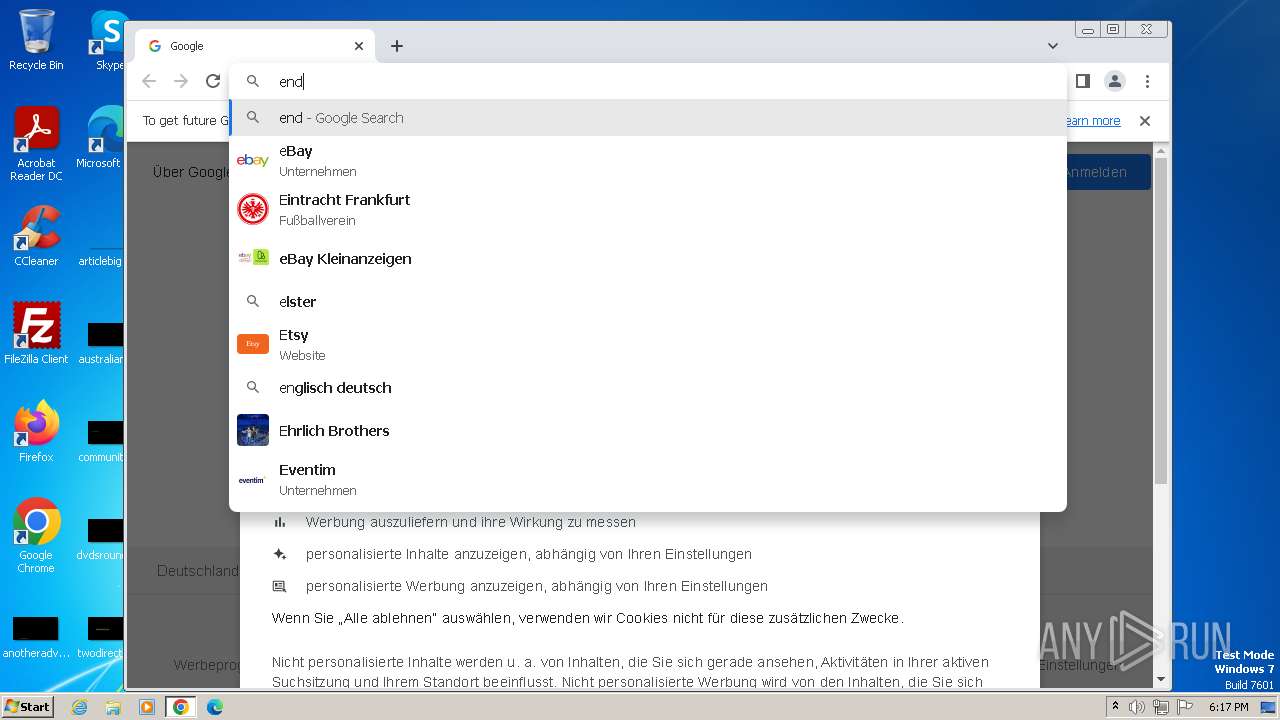
Task: Open Windows Media Player taskbar icon
Action: (147, 707)
